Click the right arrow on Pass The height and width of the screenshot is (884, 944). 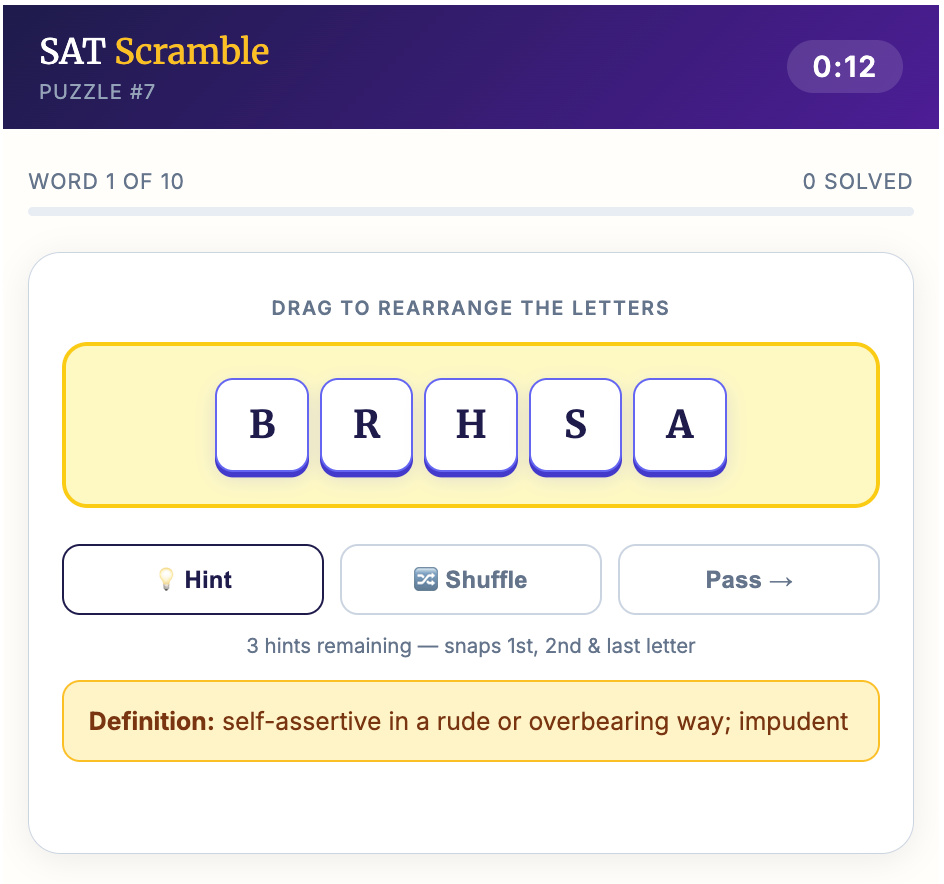[x=781, y=580]
